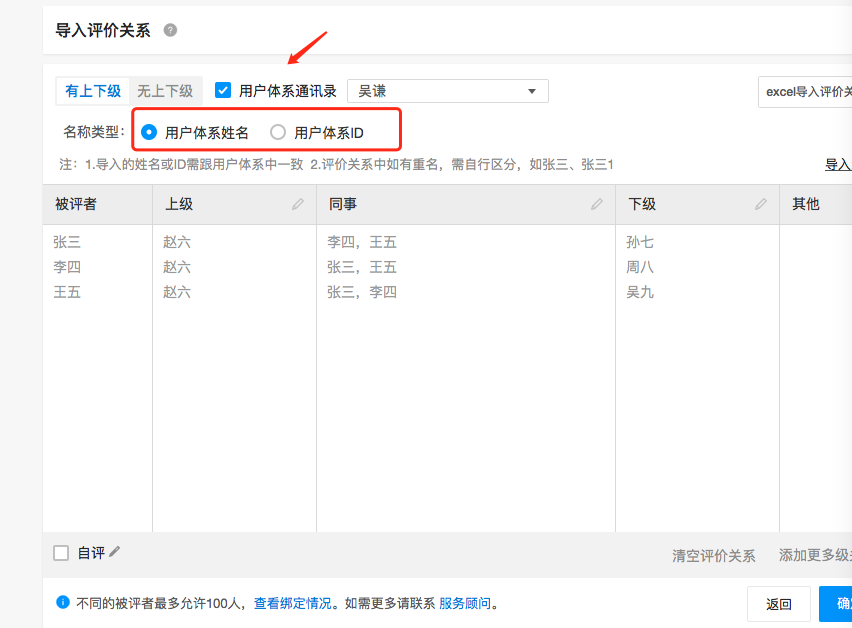The height and width of the screenshot is (628, 852).
Task: Switch to the 无上下级 tab
Action: [165, 91]
